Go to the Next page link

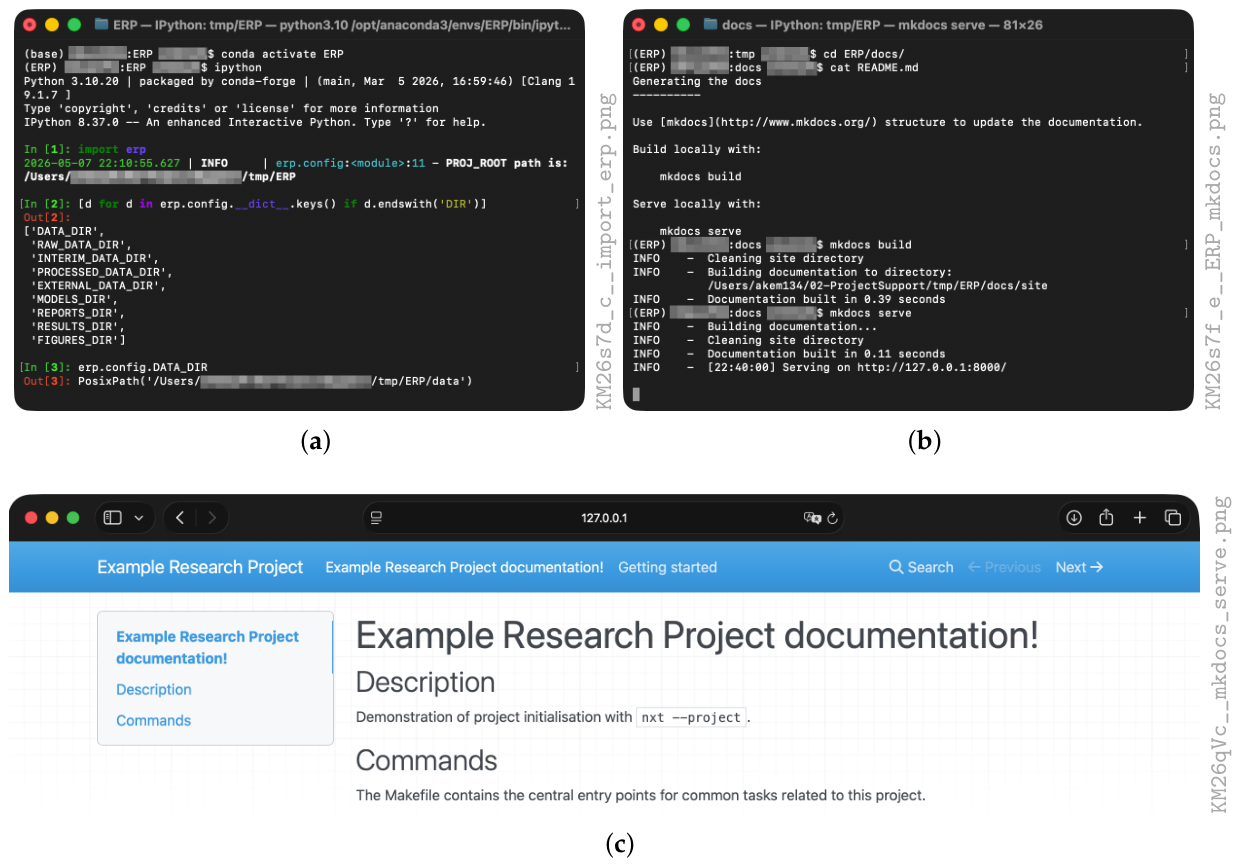click(x=1080, y=567)
